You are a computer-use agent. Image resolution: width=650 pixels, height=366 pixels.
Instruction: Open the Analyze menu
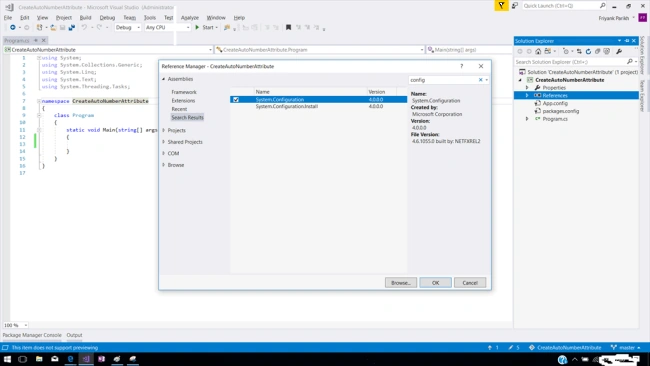click(189, 18)
